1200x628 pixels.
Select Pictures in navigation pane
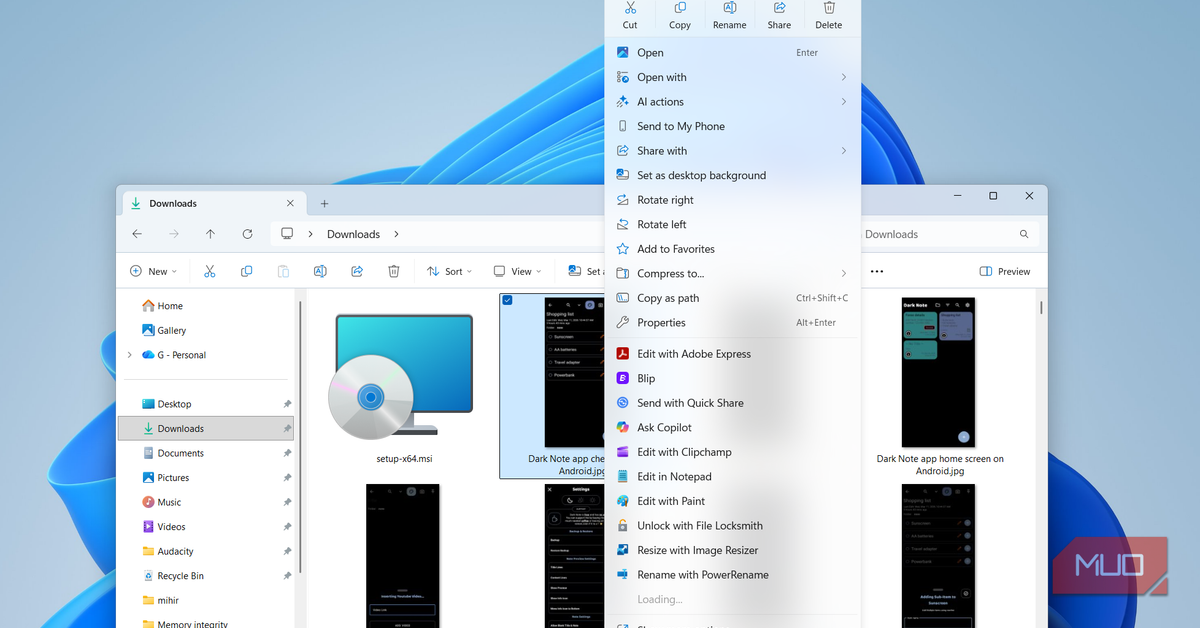point(208,478)
